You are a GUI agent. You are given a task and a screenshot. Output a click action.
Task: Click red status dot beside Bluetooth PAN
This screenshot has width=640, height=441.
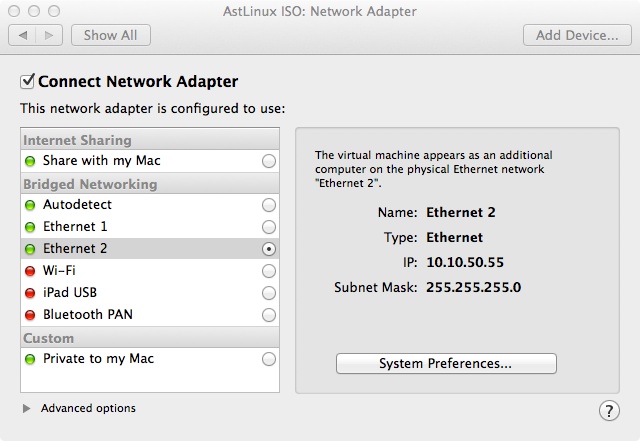coord(30,315)
